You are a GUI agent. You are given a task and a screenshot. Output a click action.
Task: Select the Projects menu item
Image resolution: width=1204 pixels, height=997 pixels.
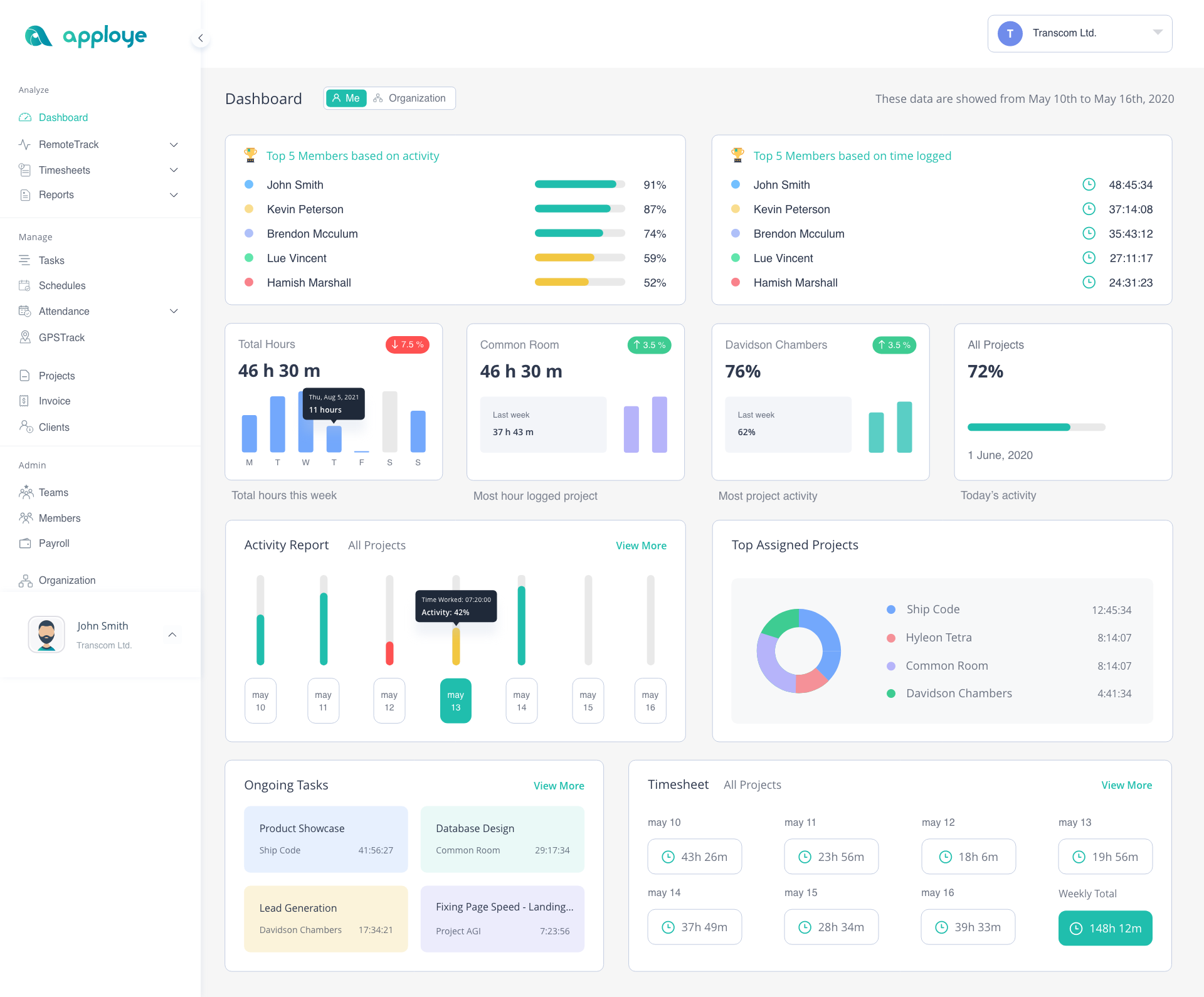tap(57, 375)
